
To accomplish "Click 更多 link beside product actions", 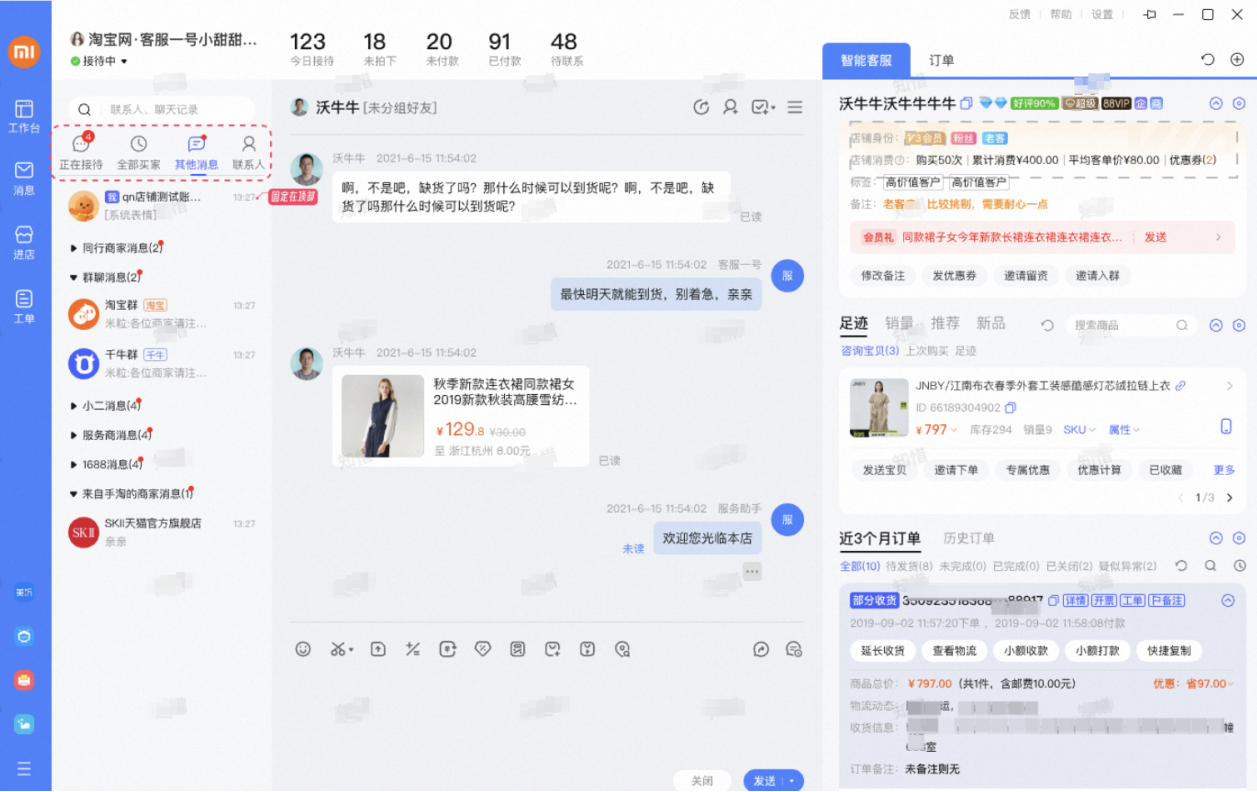I will [x=1224, y=470].
